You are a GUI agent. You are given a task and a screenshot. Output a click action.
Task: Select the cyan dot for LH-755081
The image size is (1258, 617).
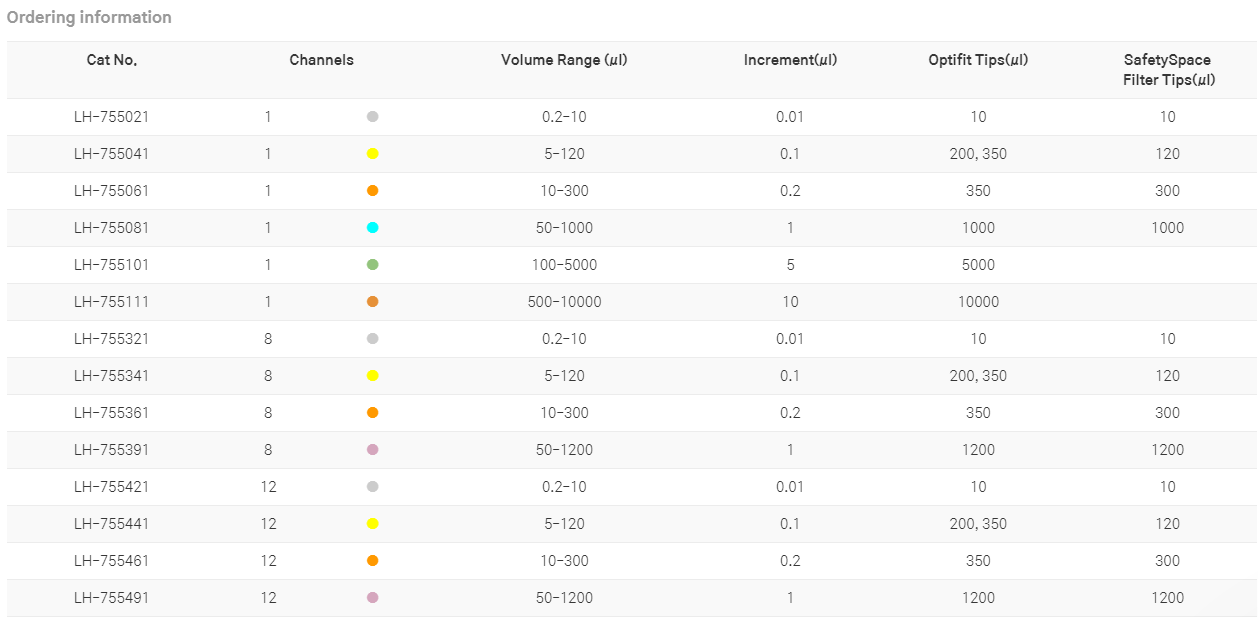pos(372,228)
